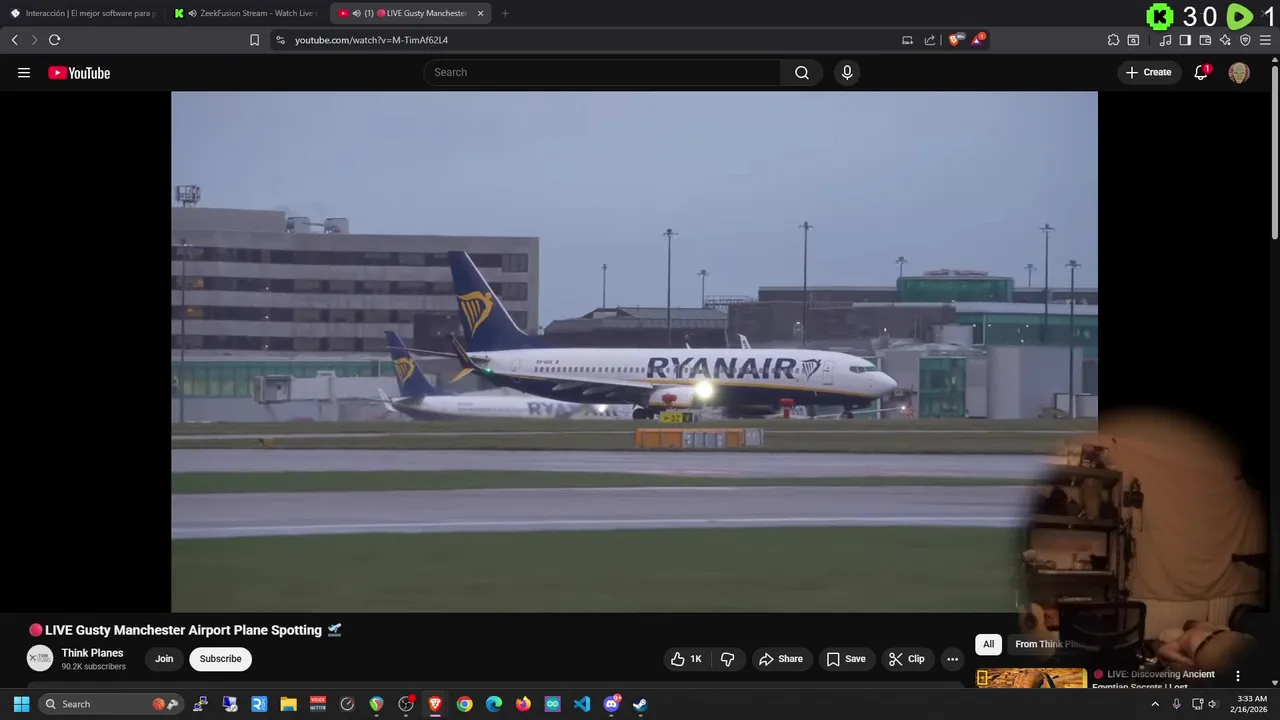The width and height of the screenshot is (1280, 720).
Task: Click the page vertical scrollbar
Action: (x=1274, y=150)
